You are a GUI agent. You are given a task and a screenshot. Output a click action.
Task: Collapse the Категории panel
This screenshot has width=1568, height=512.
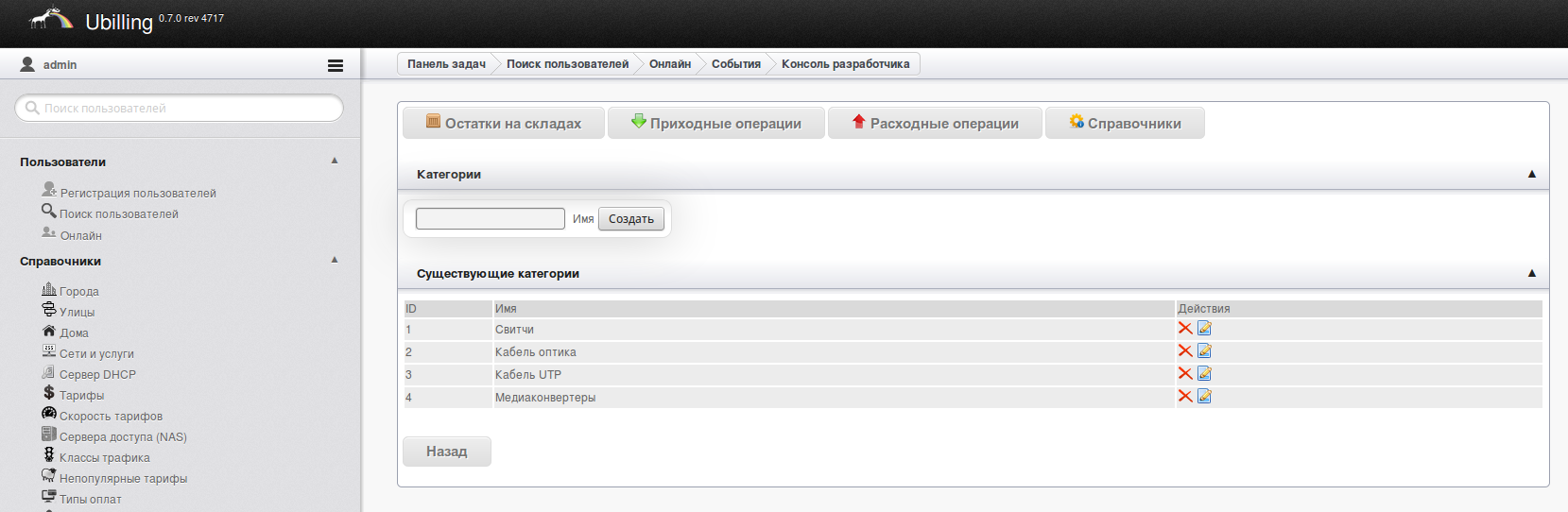[x=1531, y=174]
